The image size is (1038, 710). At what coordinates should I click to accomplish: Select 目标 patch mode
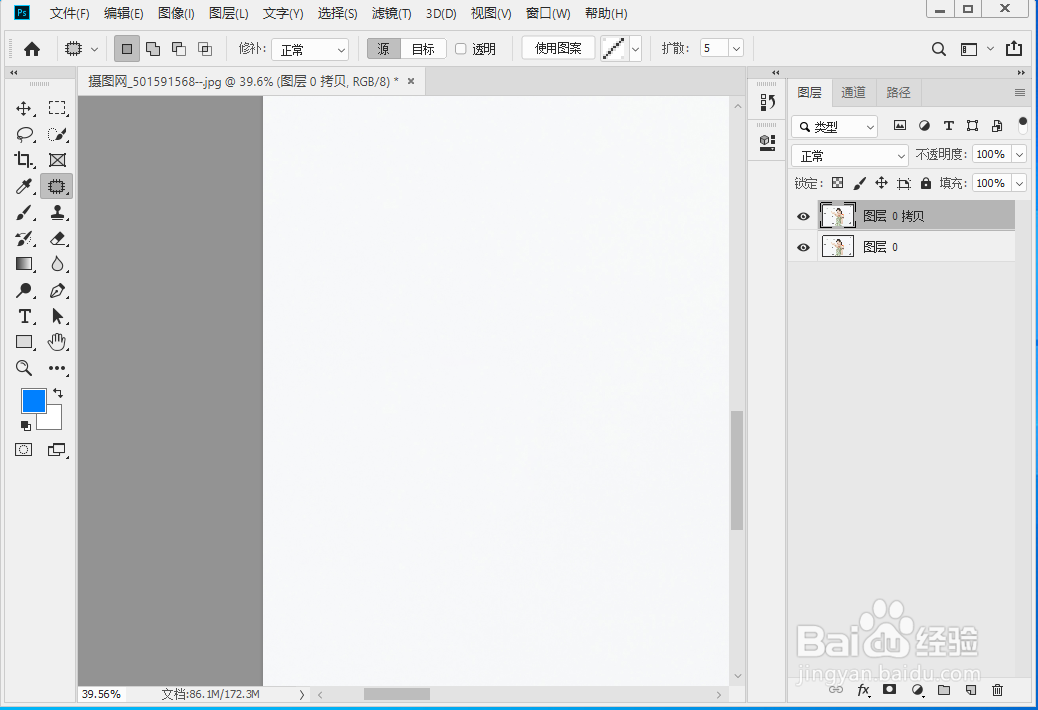423,49
